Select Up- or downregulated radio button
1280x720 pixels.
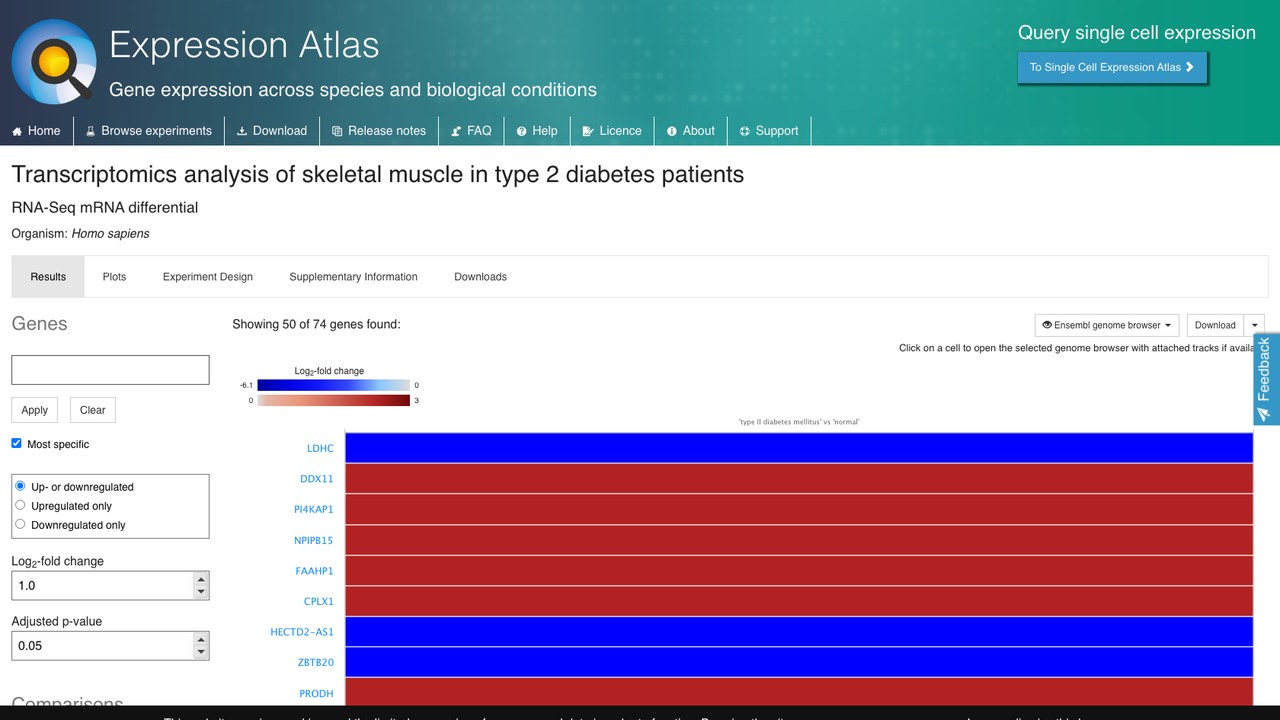point(20,486)
